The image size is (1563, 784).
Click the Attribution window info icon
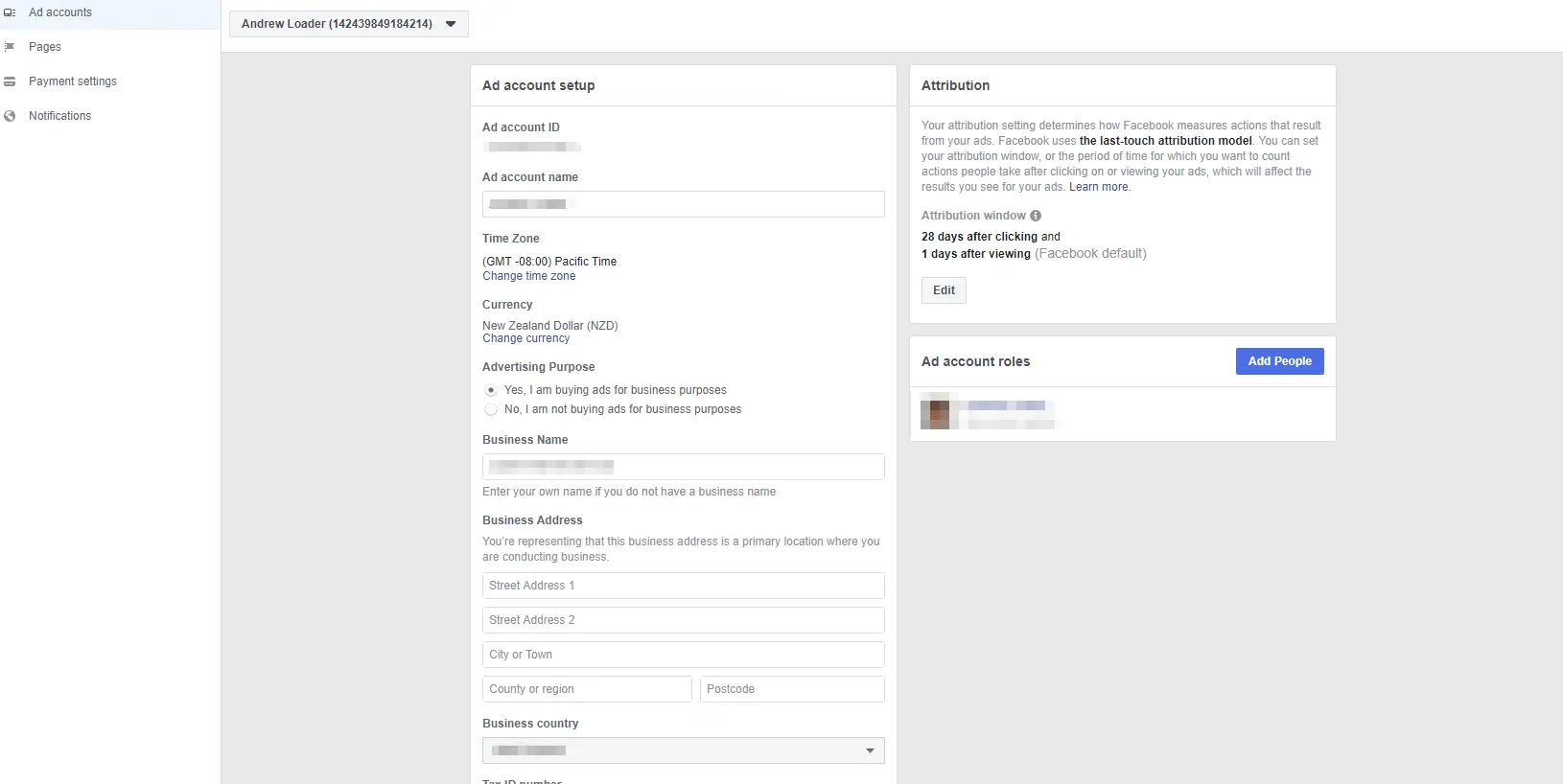(x=1036, y=216)
